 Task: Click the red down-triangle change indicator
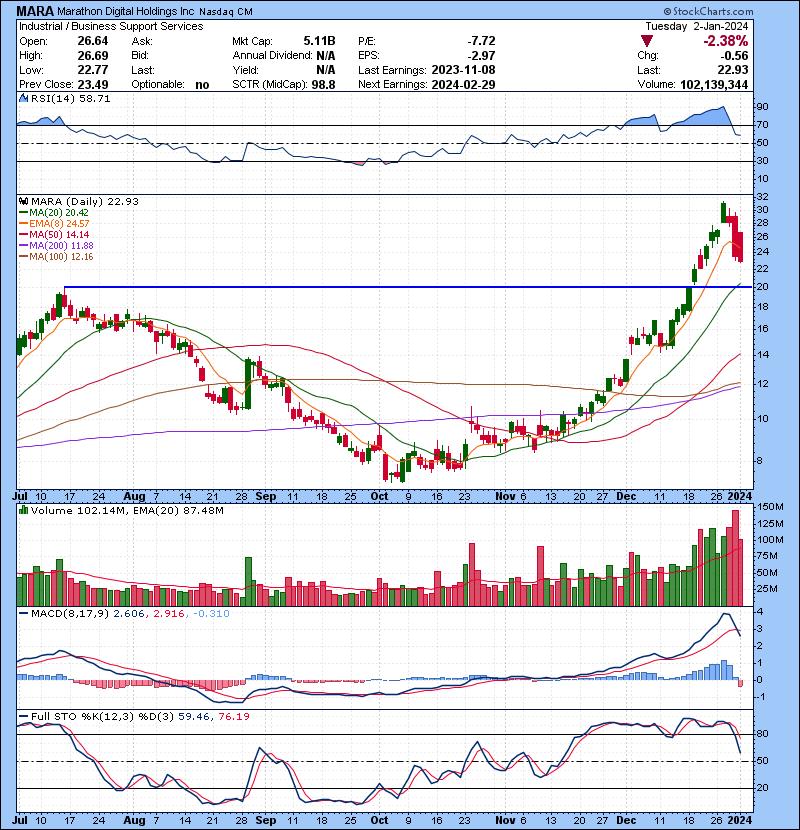646,41
